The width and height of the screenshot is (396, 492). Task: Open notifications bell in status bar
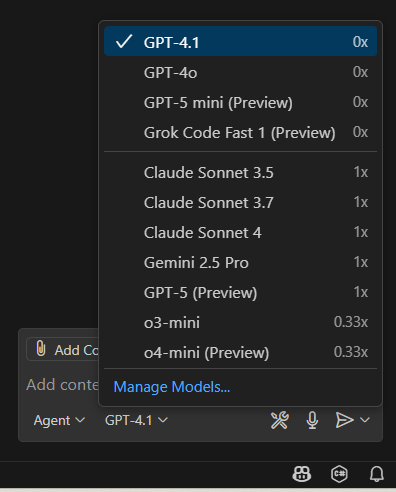pos(377,474)
